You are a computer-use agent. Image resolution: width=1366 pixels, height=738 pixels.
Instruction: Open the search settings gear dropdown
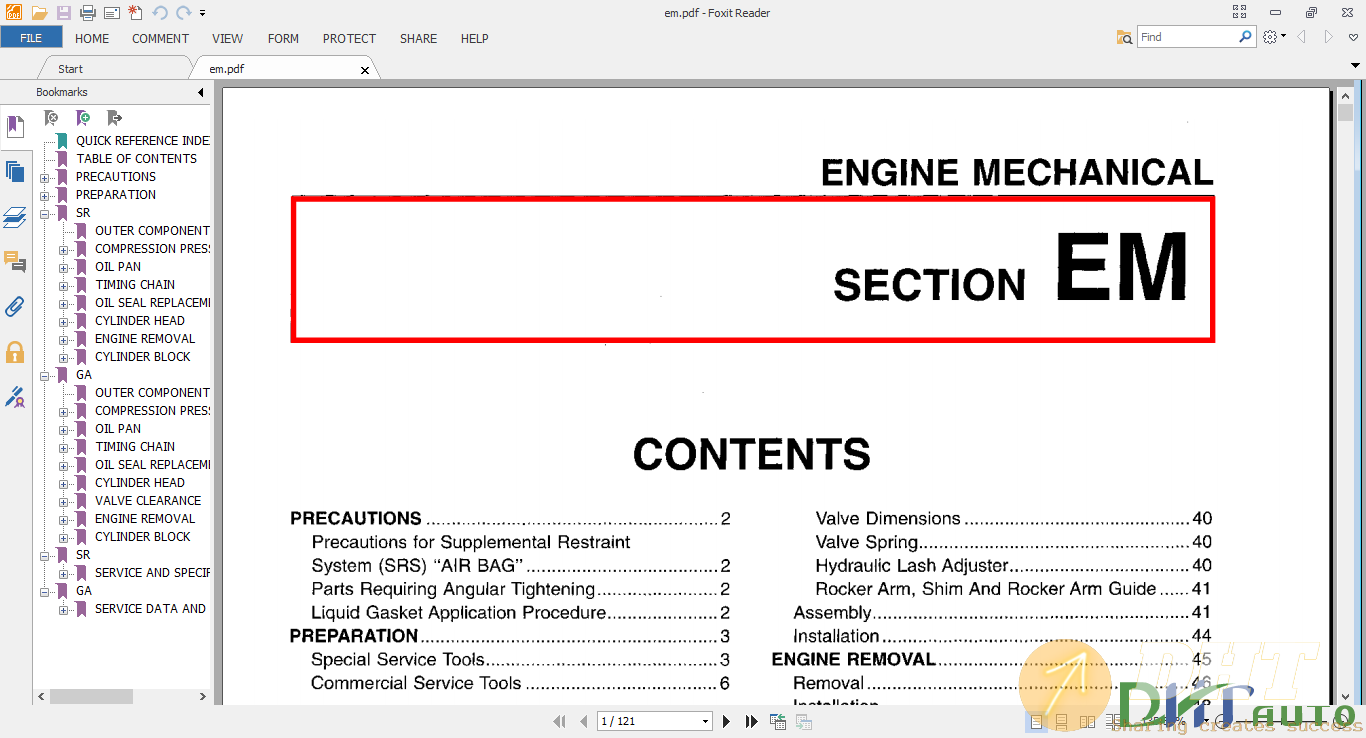1274,37
